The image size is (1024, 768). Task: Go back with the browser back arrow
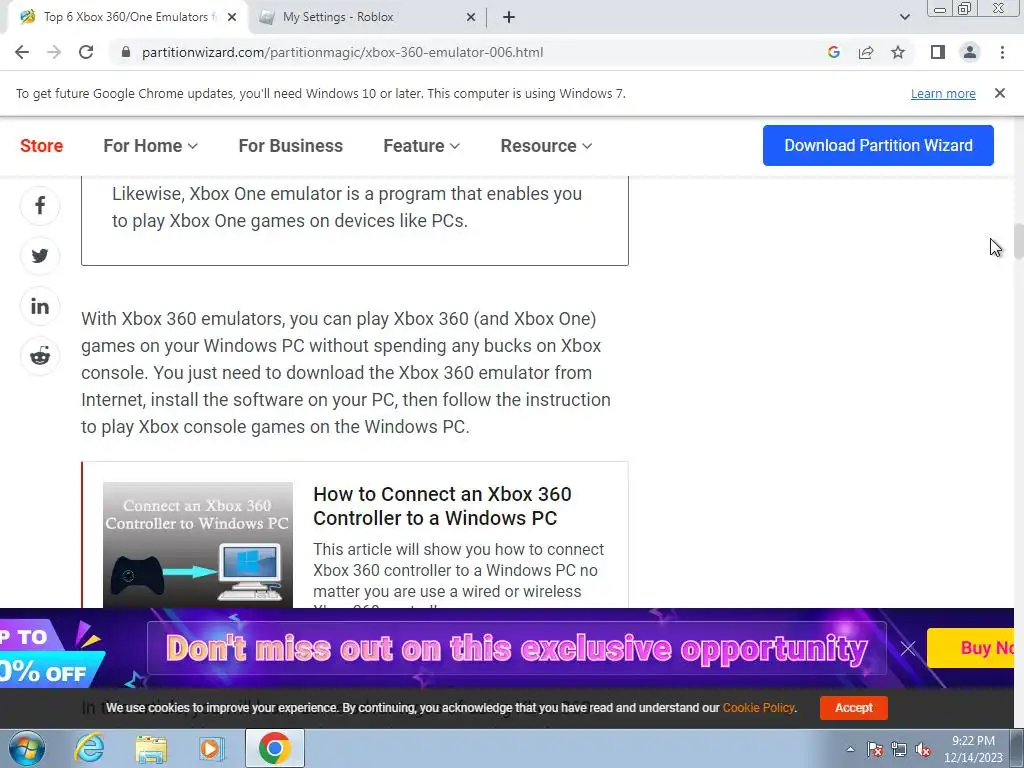tap(22, 52)
